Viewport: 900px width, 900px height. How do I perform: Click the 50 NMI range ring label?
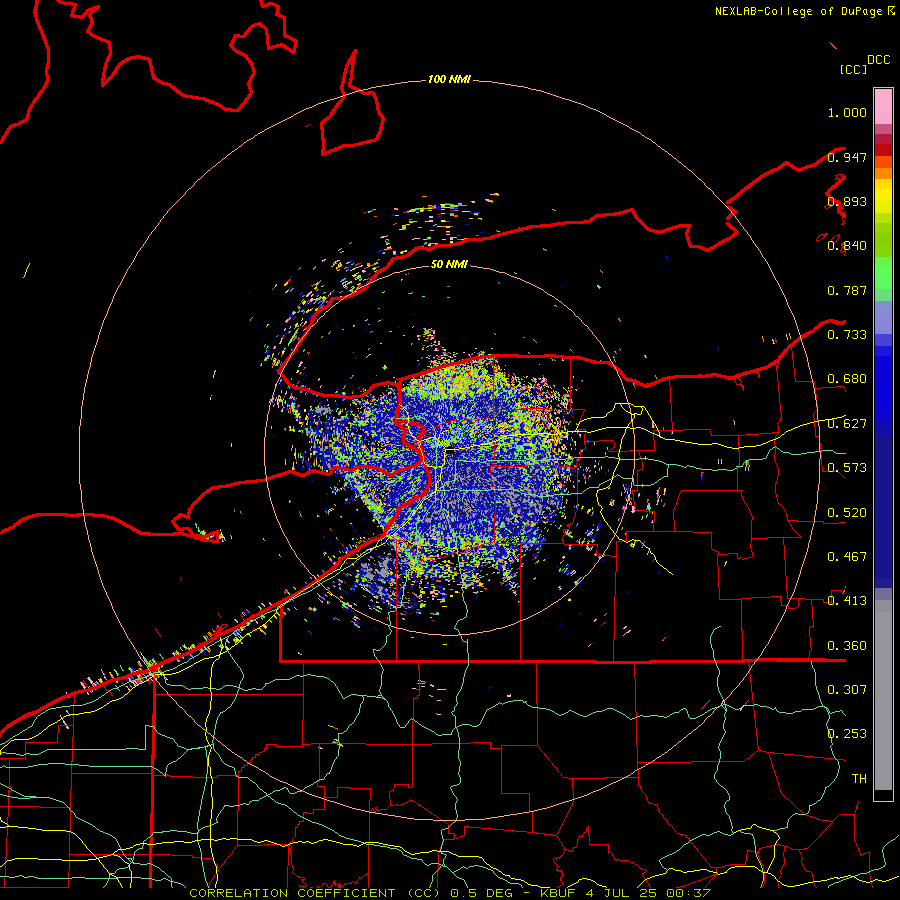click(x=449, y=264)
